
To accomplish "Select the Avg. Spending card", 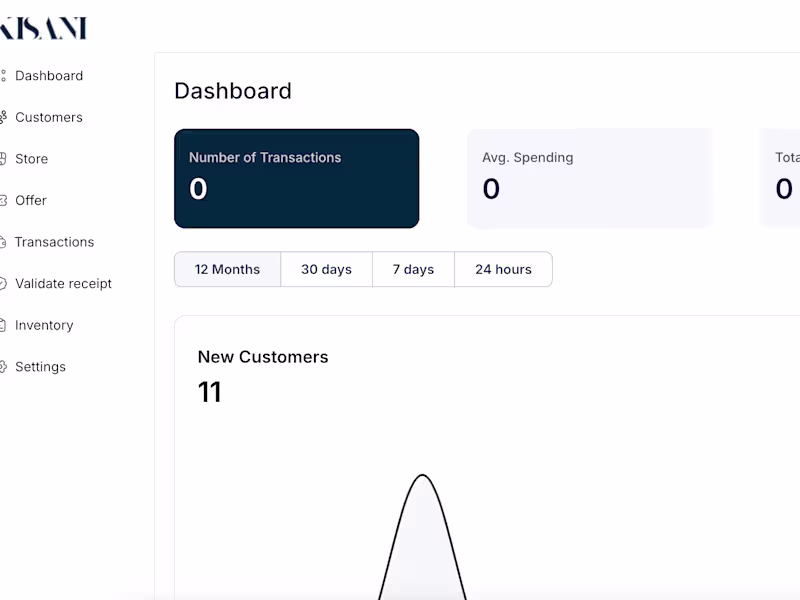I will tap(589, 178).
